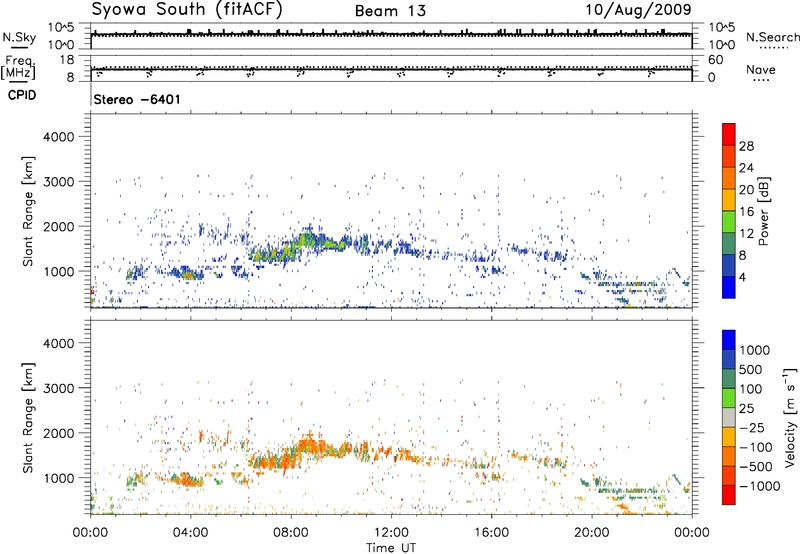Click the red top segment of Power color bar
The image size is (800, 554).
click(729, 134)
